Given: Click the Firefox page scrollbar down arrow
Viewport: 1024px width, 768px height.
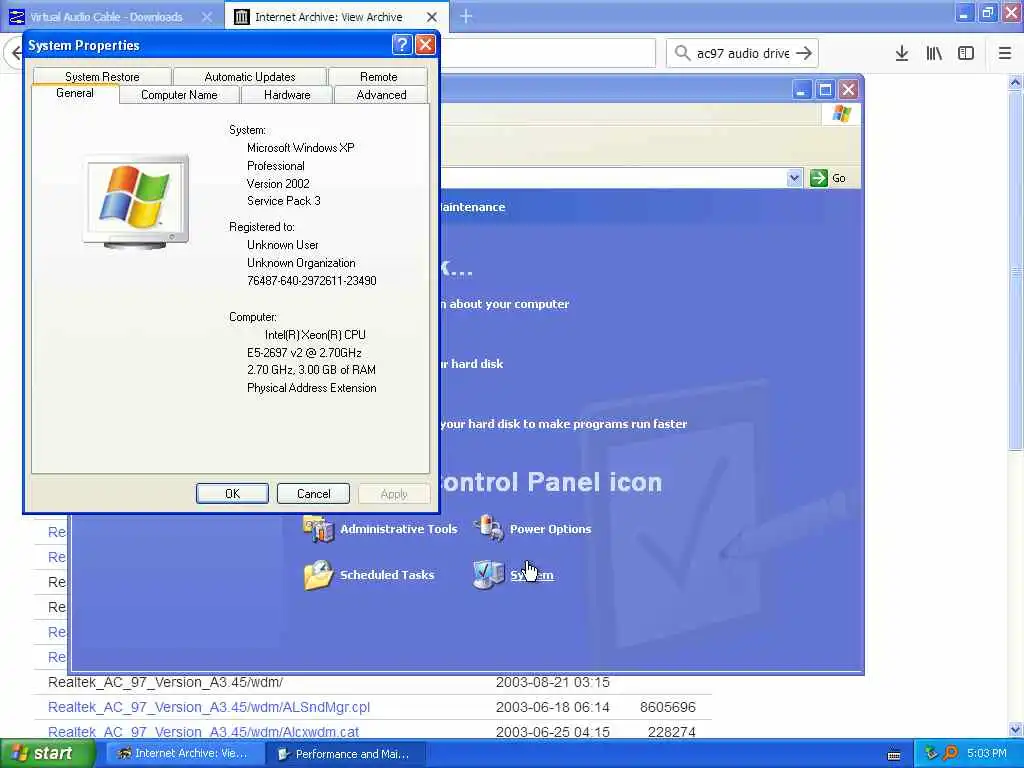Looking at the screenshot, I should click(1015, 729).
